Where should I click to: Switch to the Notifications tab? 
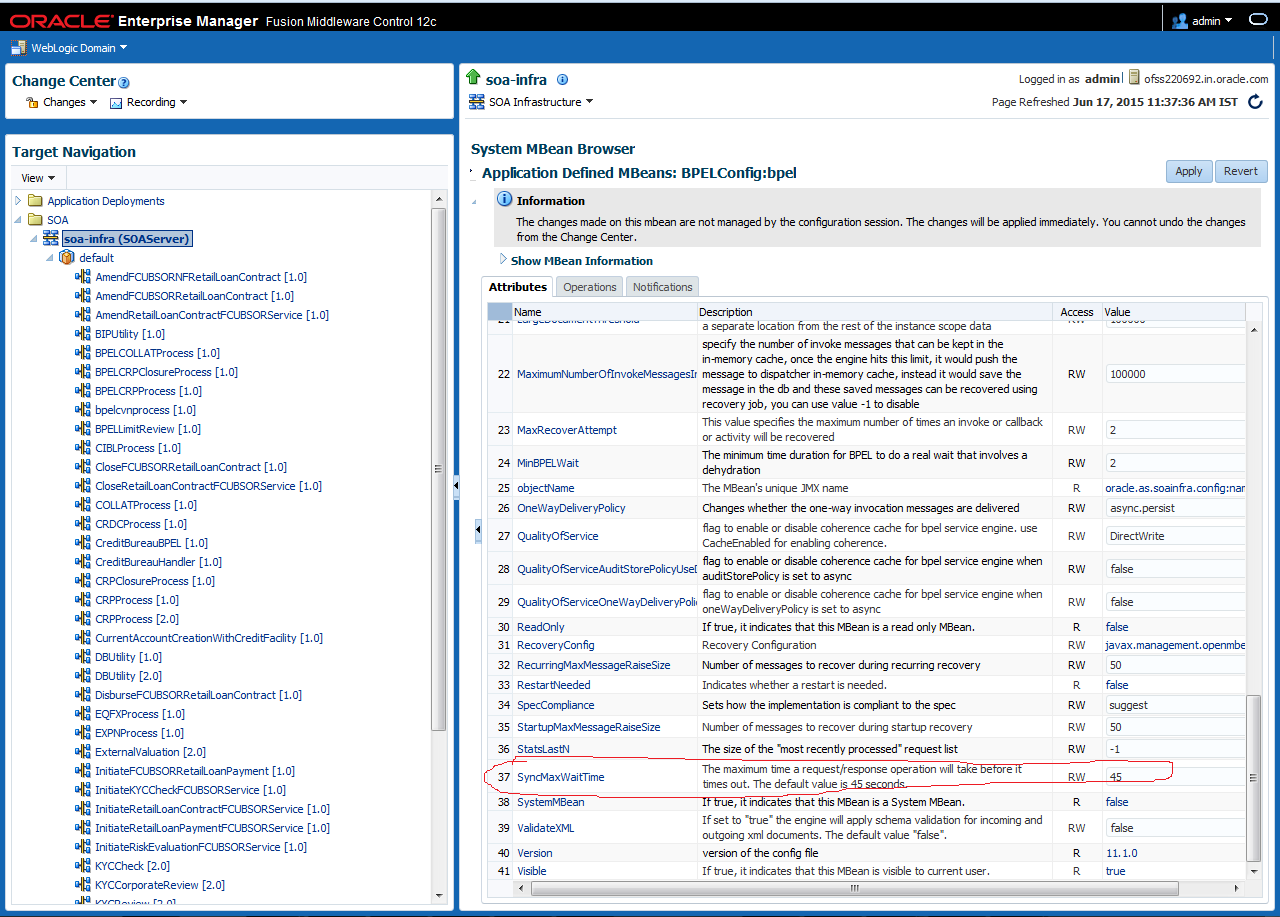coord(662,287)
